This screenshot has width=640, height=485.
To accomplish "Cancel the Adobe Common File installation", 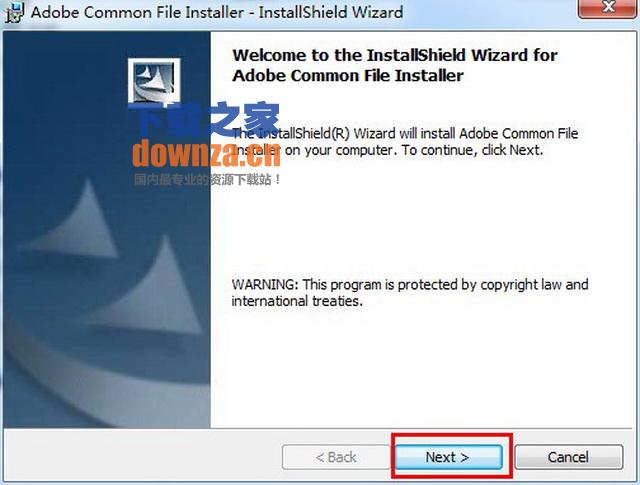I will click(569, 457).
